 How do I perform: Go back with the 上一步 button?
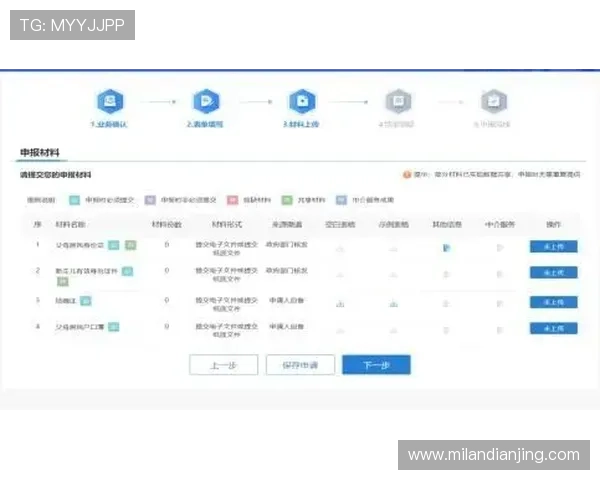pyautogui.click(x=223, y=365)
